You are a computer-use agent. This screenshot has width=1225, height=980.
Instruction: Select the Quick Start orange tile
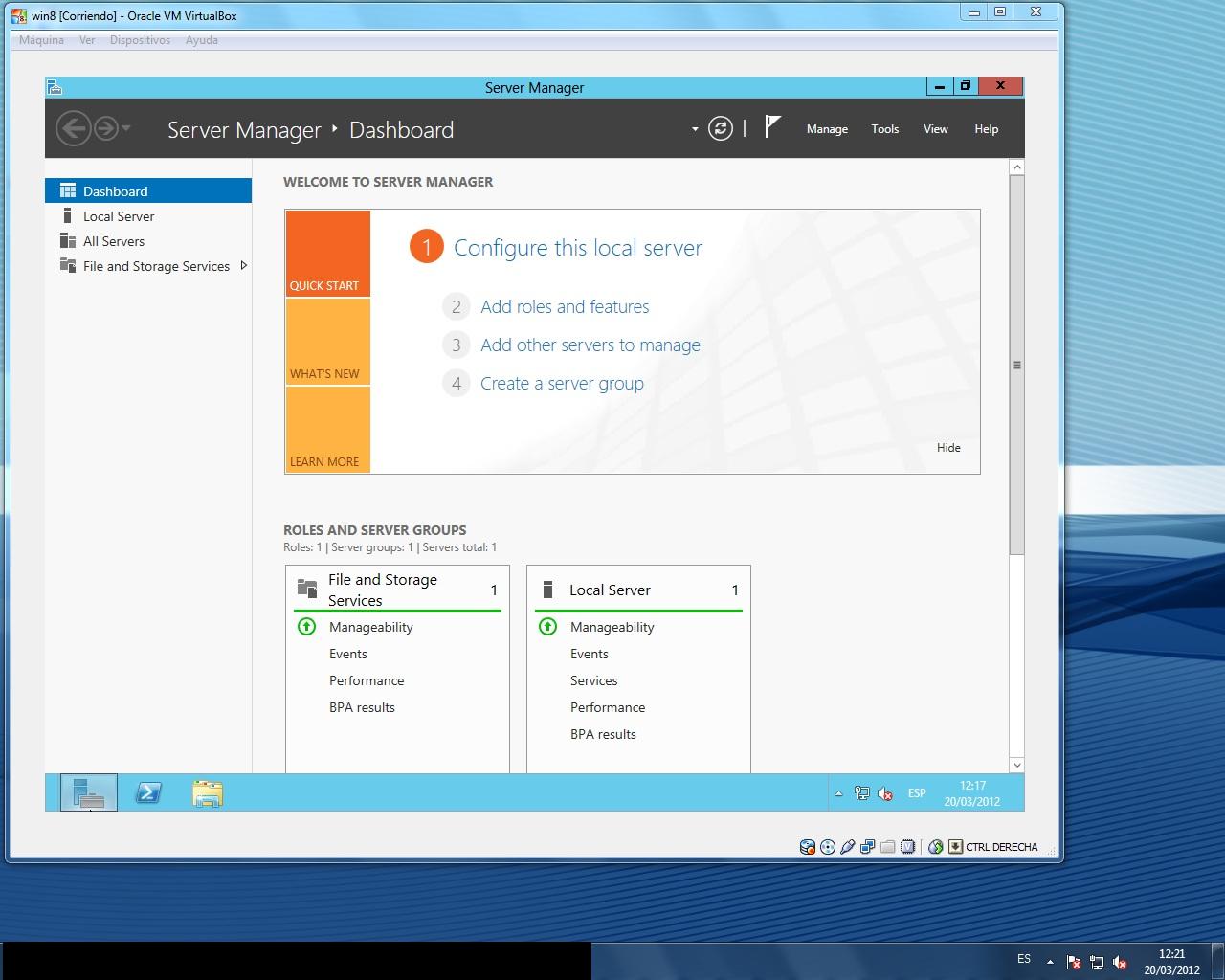(x=327, y=254)
